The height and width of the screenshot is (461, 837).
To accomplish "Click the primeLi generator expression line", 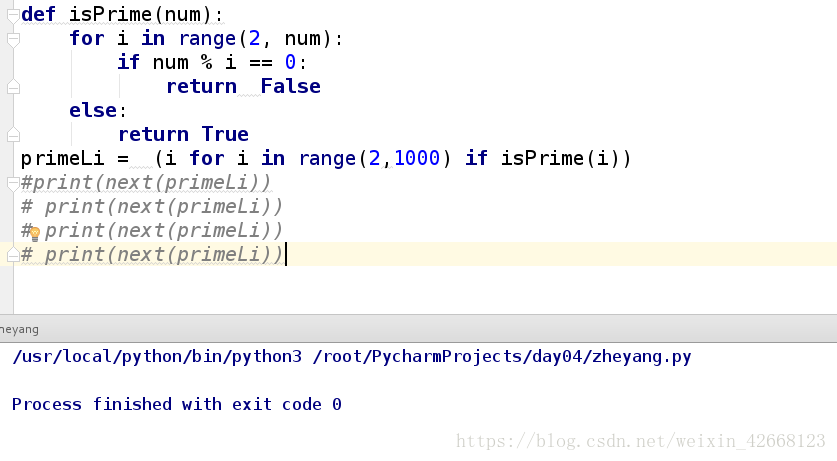I will pyautogui.click(x=326, y=158).
